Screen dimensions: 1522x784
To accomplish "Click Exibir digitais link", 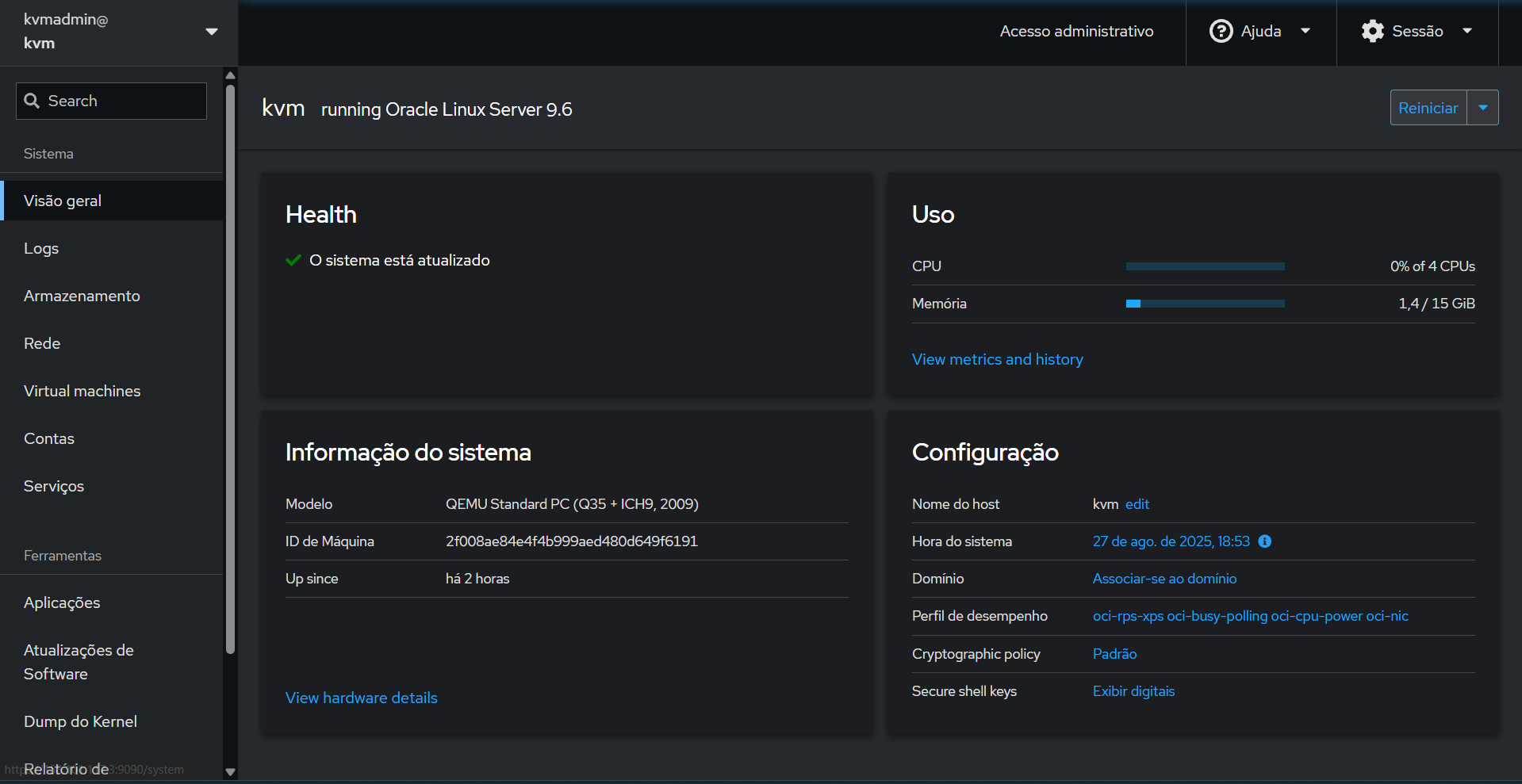I will click(x=1133, y=691).
